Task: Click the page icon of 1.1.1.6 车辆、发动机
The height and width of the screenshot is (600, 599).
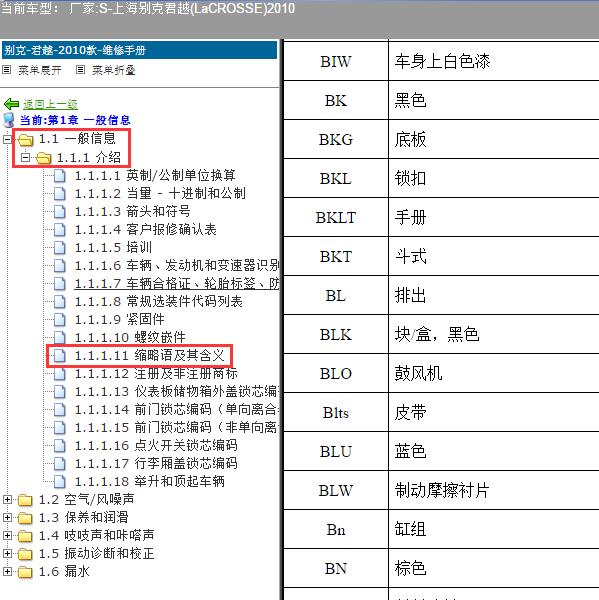Action: pyautogui.click(x=59, y=266)
